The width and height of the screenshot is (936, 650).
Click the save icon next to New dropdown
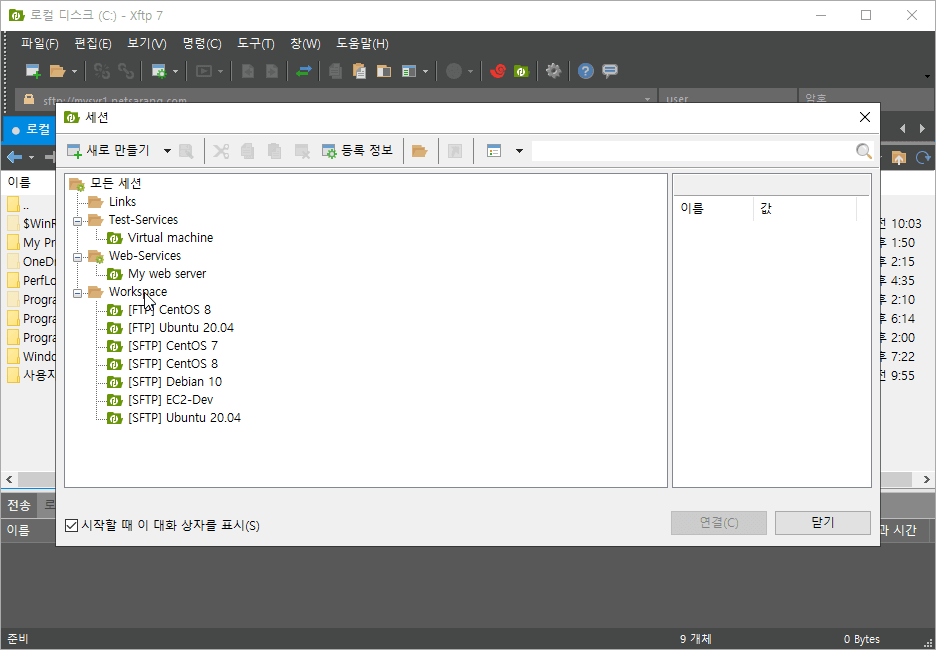[x=186, y=151]
